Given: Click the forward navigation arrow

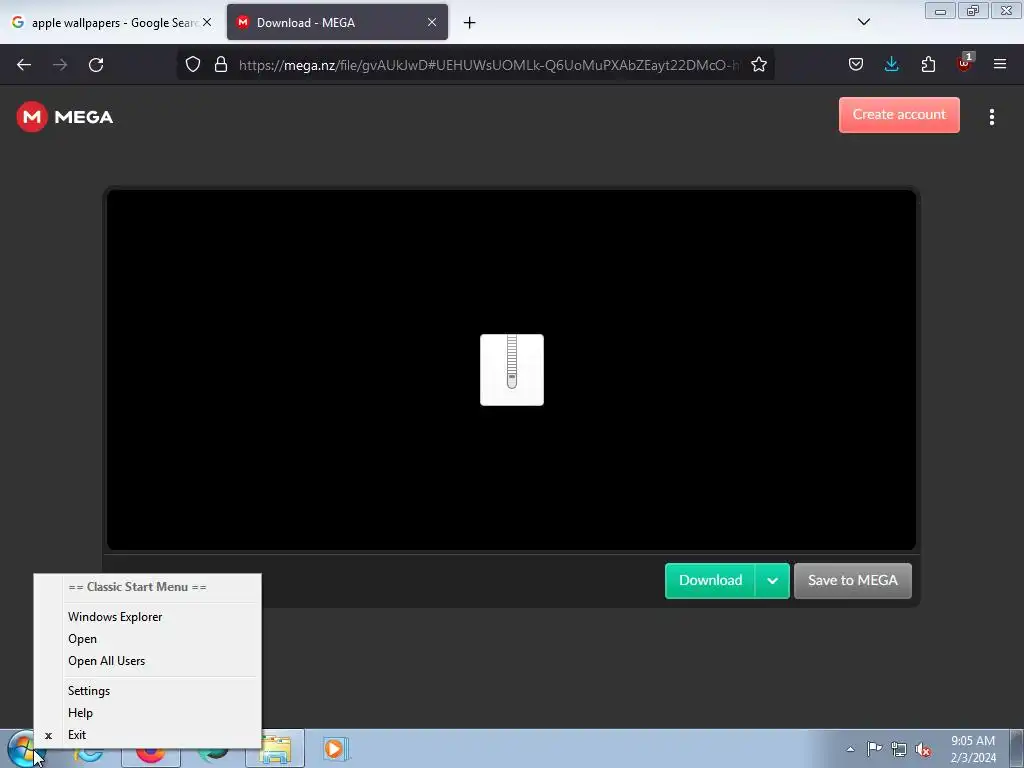Looking at the screenshot, I should point(60,65).
